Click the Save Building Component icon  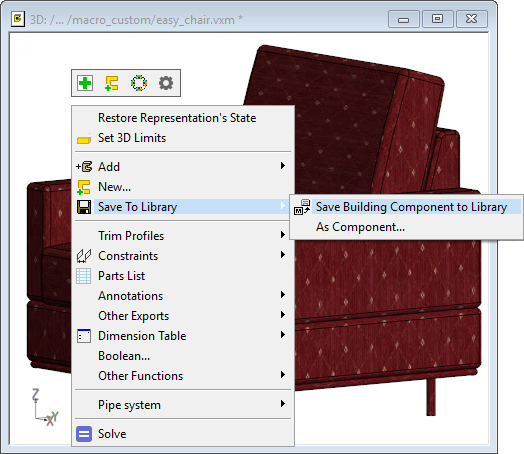pos(302,207)
